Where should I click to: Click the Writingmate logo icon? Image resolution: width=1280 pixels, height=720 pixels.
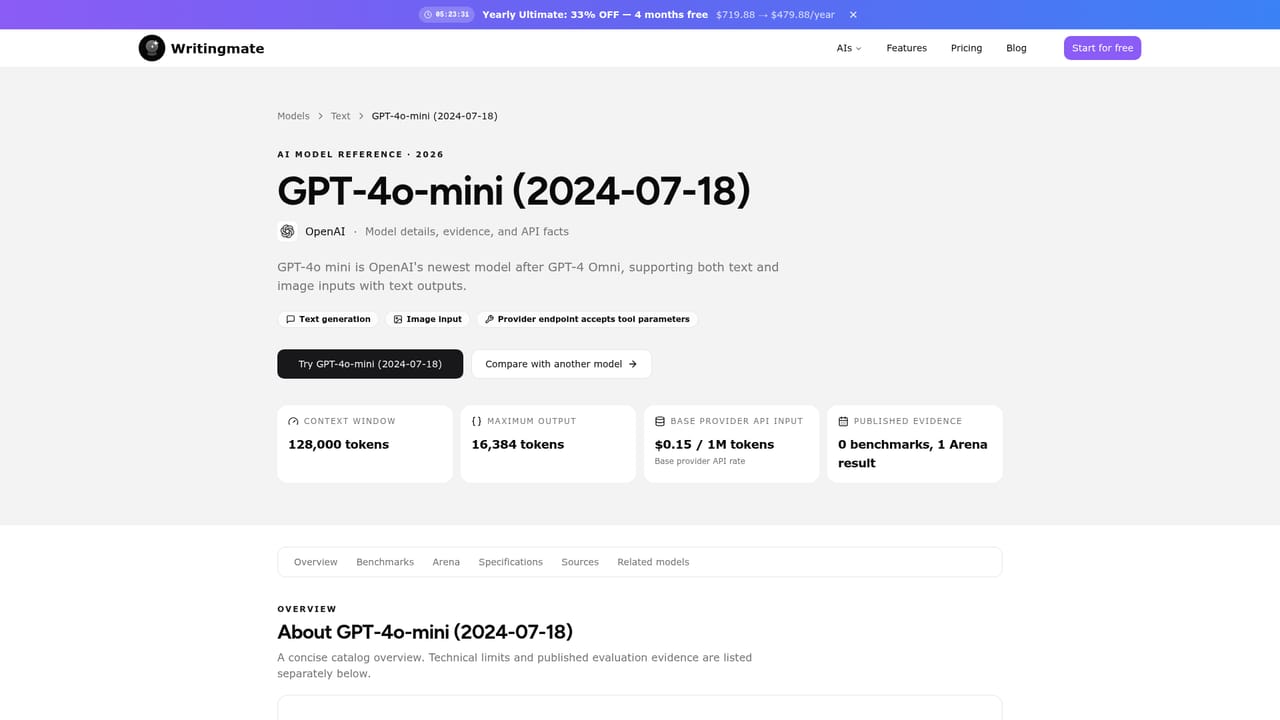tap(152, 48)
